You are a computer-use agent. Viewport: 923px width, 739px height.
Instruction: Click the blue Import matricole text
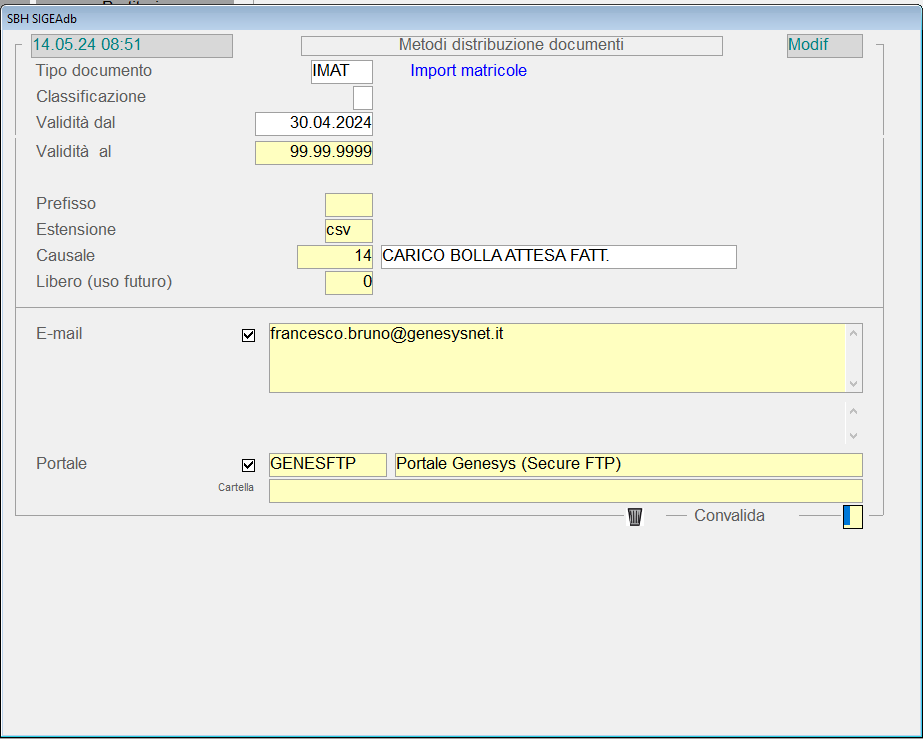coord(468,71)
